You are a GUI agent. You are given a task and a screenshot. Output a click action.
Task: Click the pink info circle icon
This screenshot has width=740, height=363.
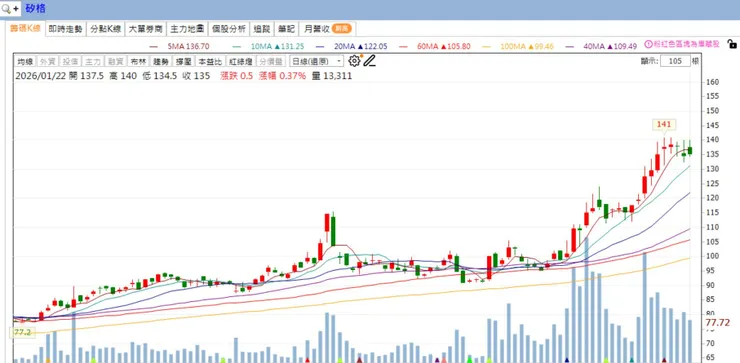648,44
